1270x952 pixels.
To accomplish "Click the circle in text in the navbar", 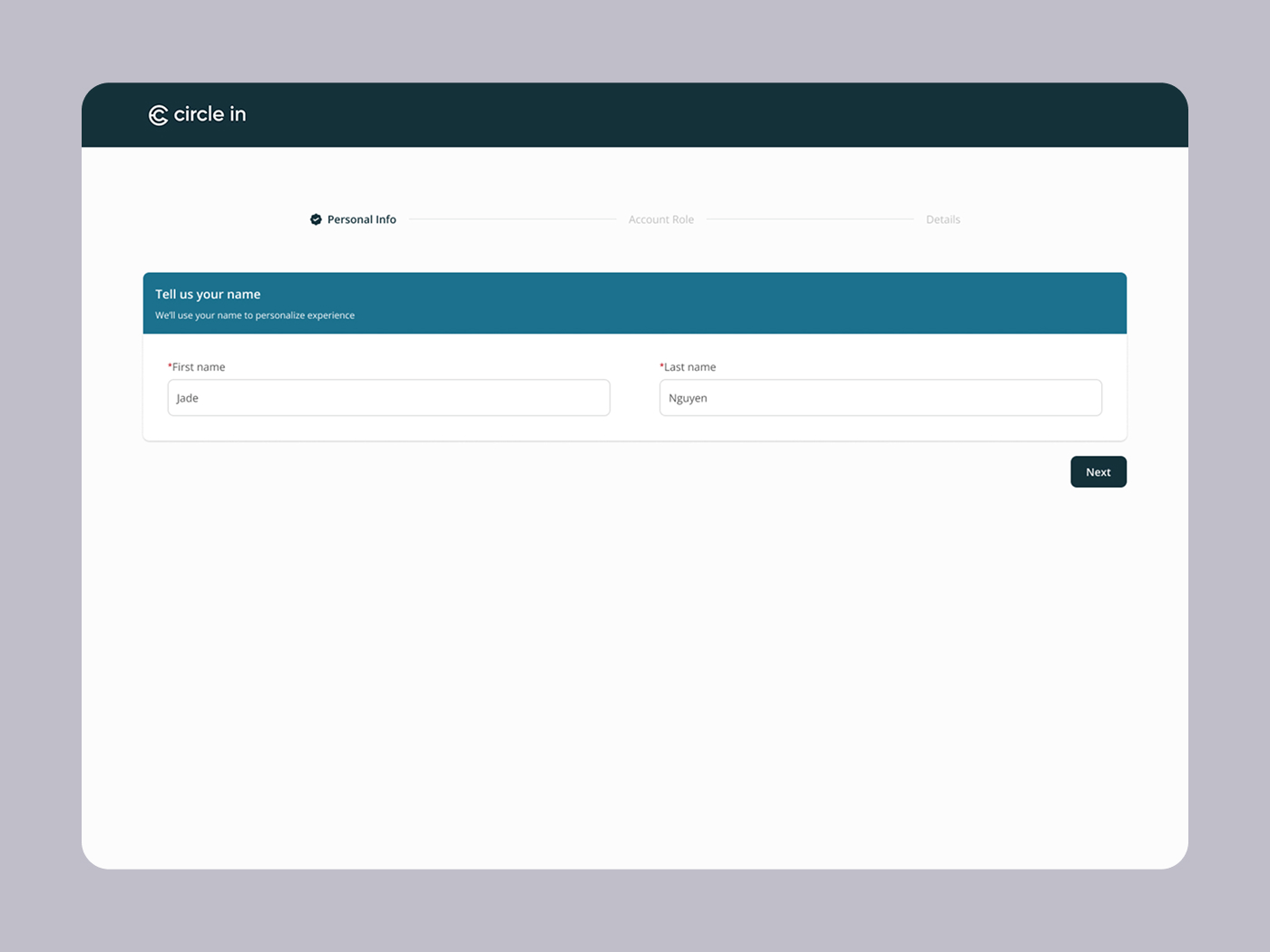I will (x=210, y=114).
